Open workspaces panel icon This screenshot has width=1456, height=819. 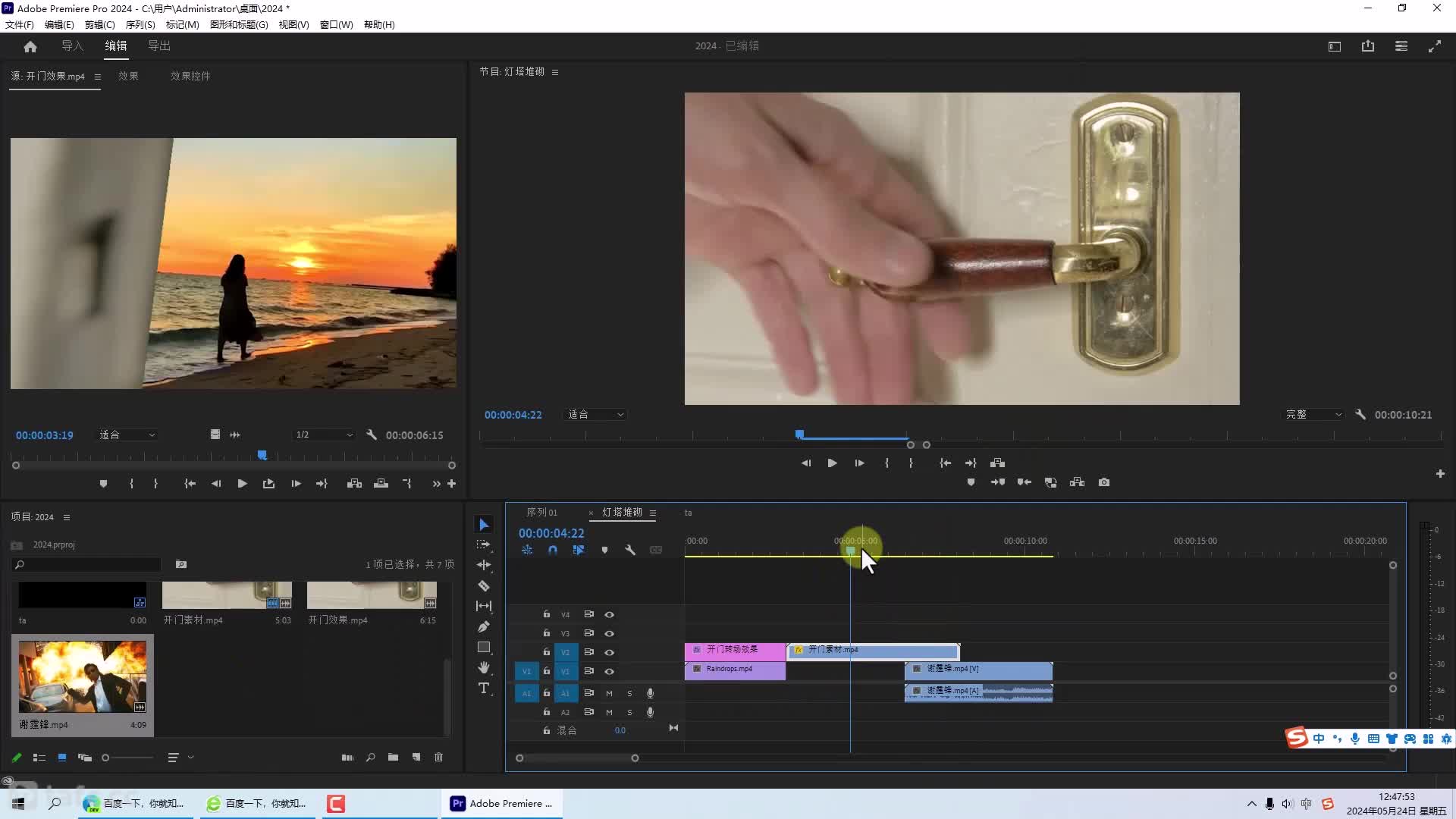1401,46
